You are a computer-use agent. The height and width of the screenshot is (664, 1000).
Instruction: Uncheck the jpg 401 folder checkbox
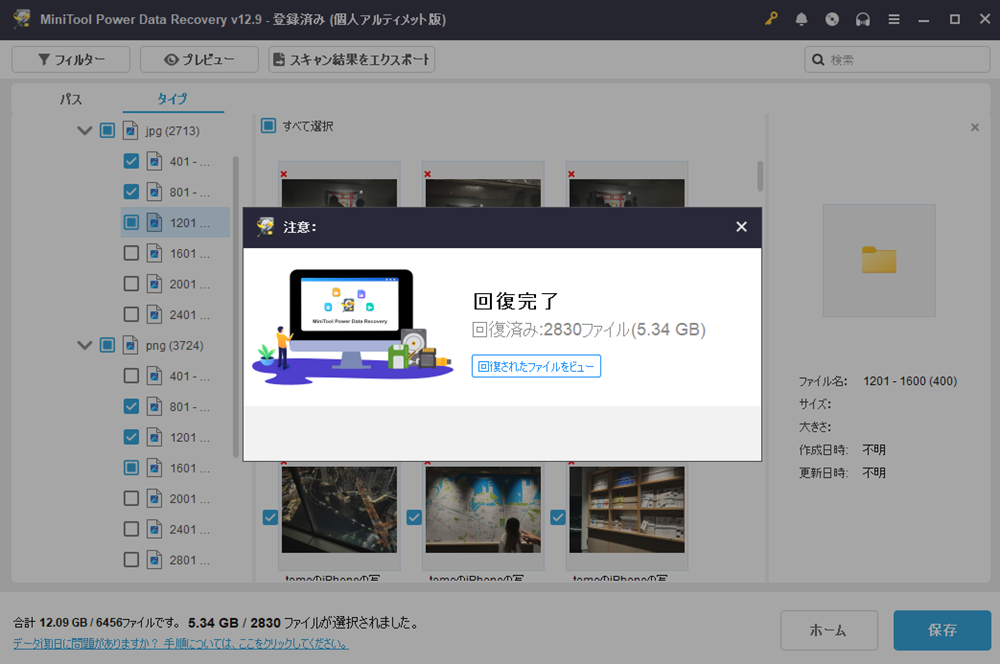click(x=131, y=161)
